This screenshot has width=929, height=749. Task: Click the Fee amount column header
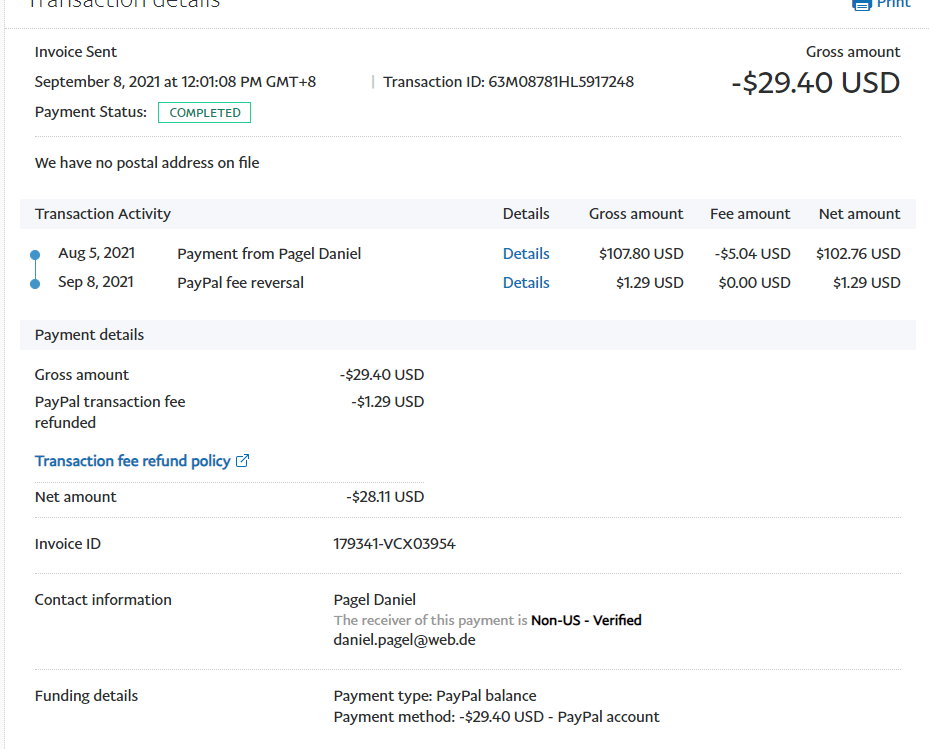point(750,214)
